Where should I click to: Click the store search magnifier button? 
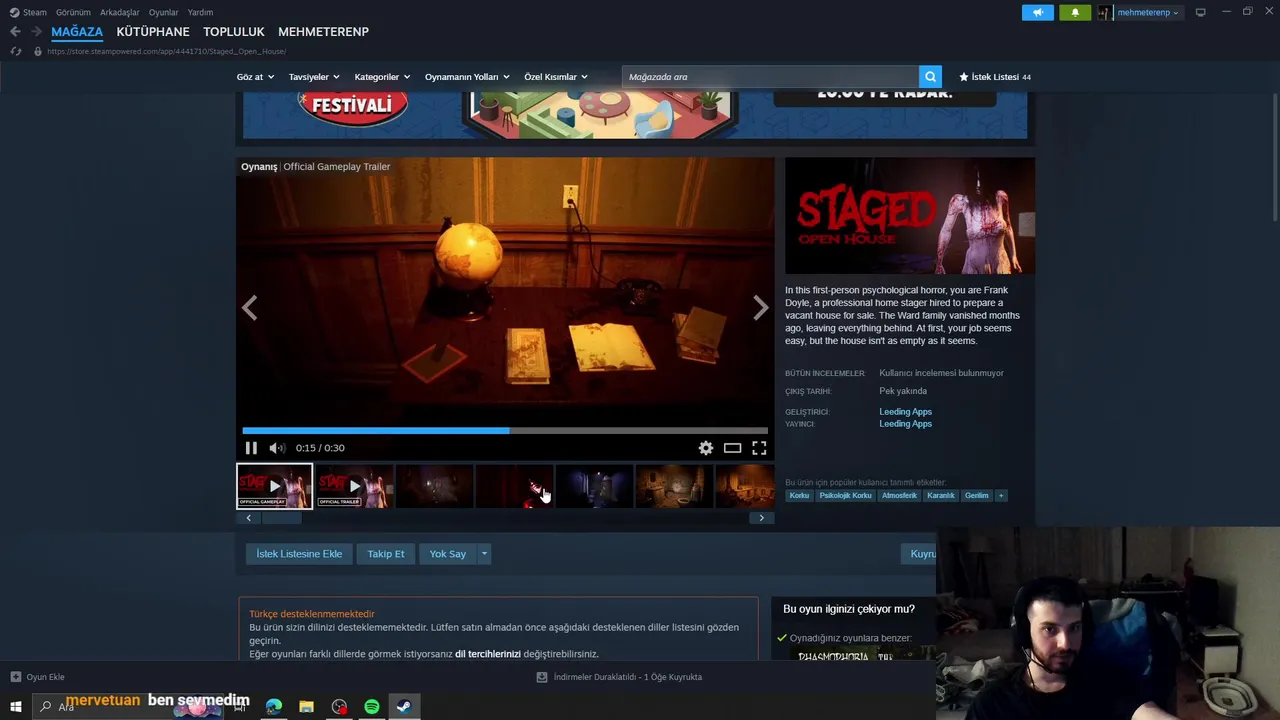click(931, 77)
